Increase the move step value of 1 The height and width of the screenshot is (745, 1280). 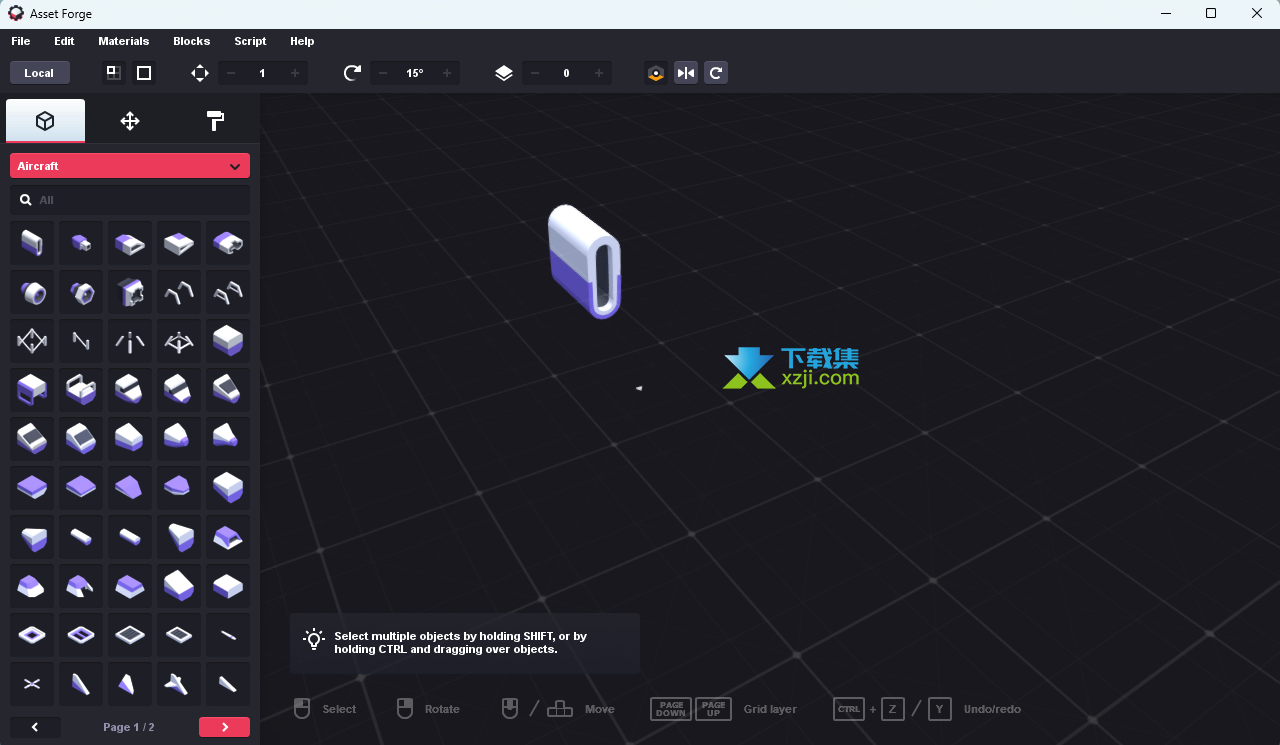[294, 73]
